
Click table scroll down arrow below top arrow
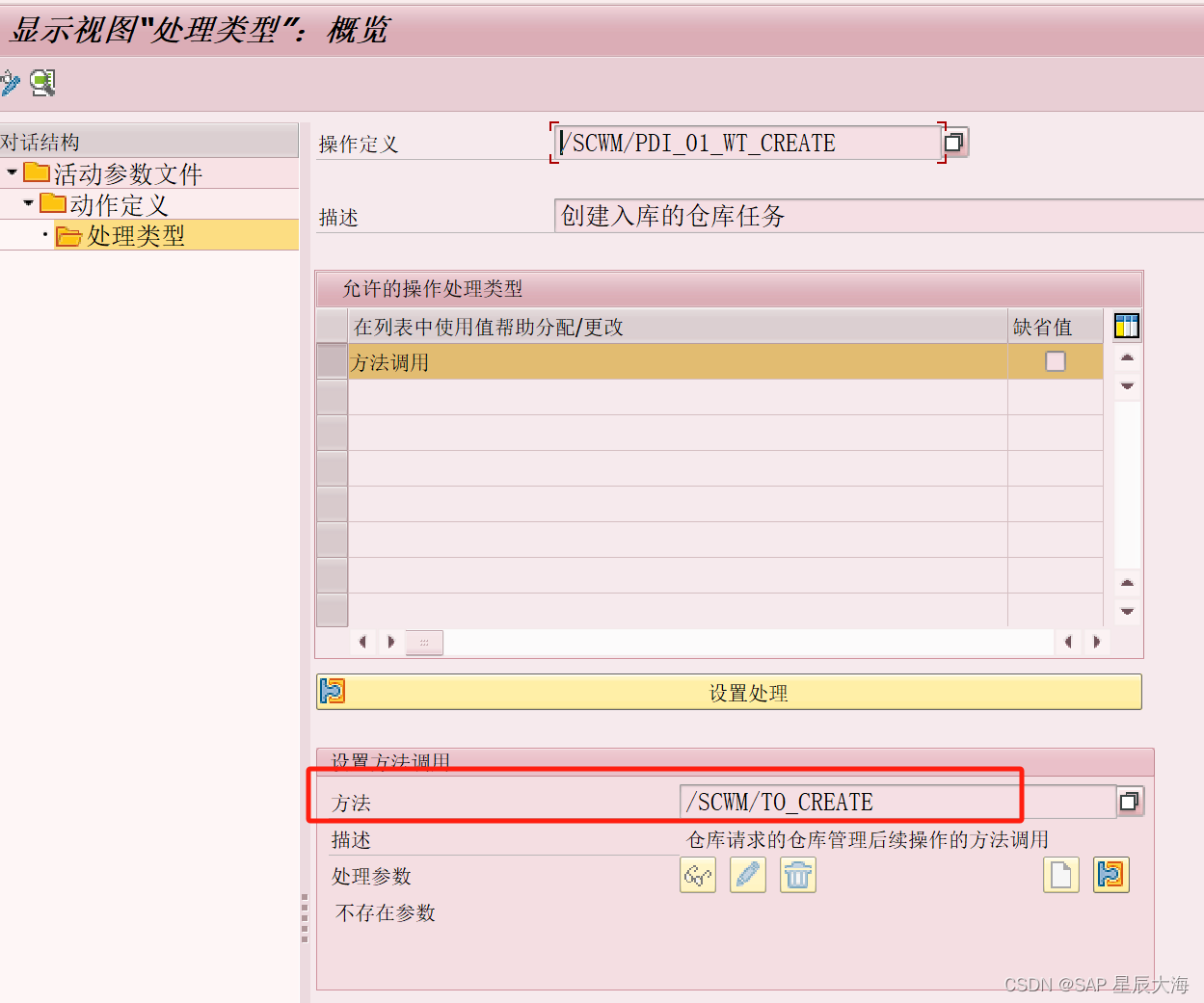point(1127,385)
